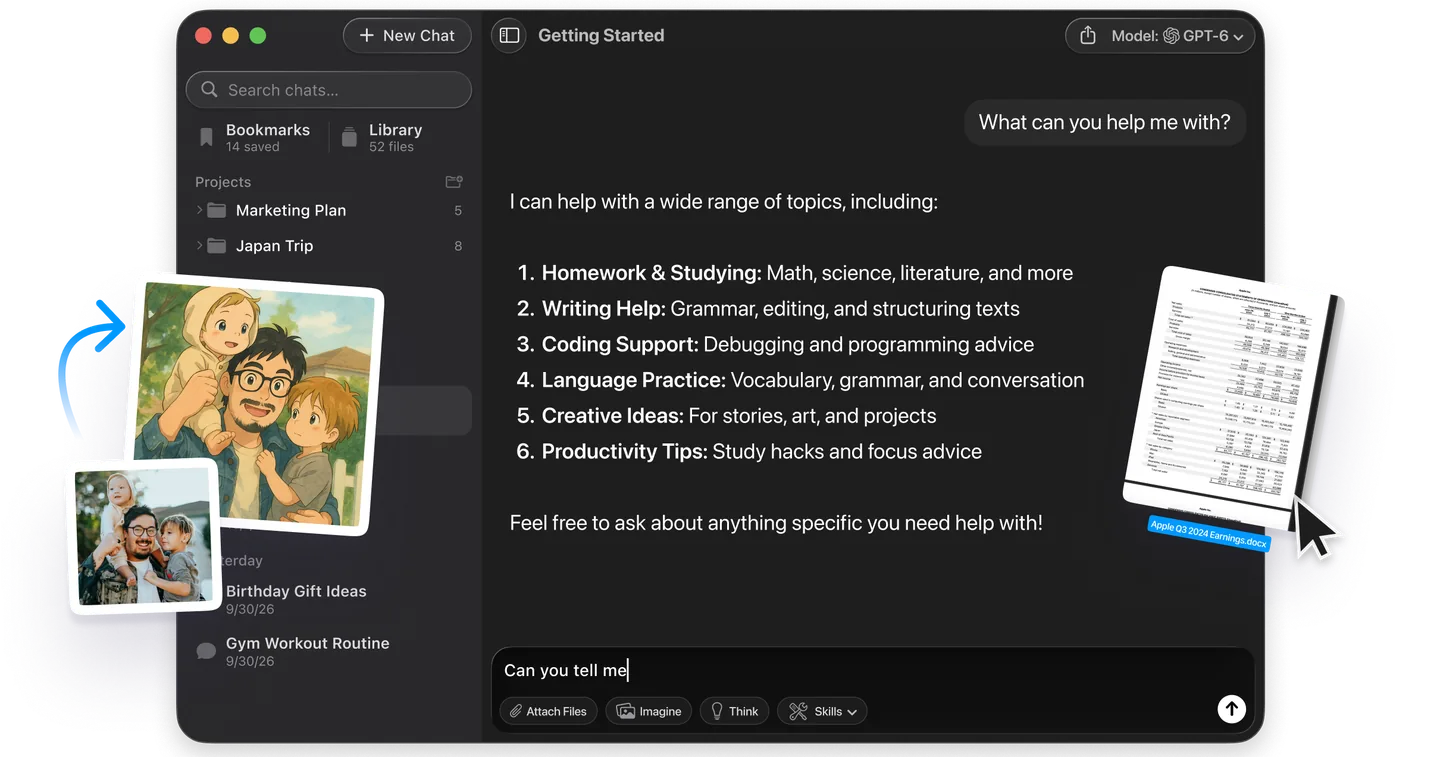Open the Skills dropdown menu
This screenshot has height=757, width=1440.
[822, 711]
